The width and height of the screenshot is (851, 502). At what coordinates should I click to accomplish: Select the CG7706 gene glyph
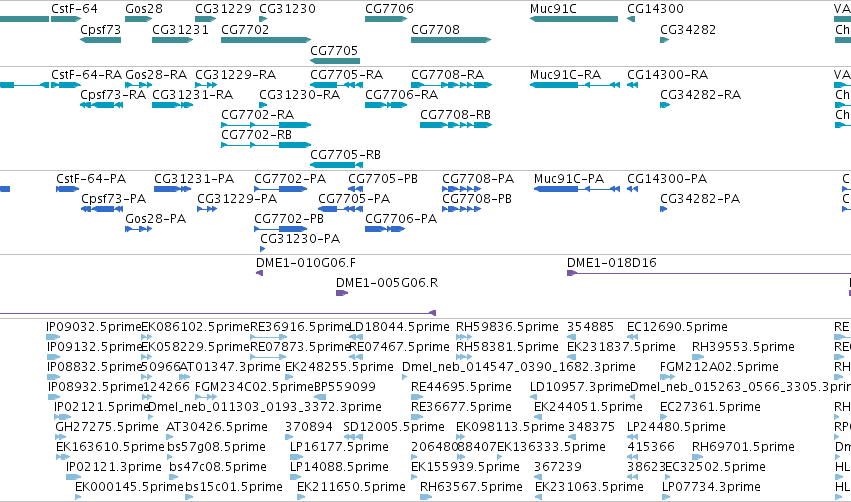coord(386,19)
